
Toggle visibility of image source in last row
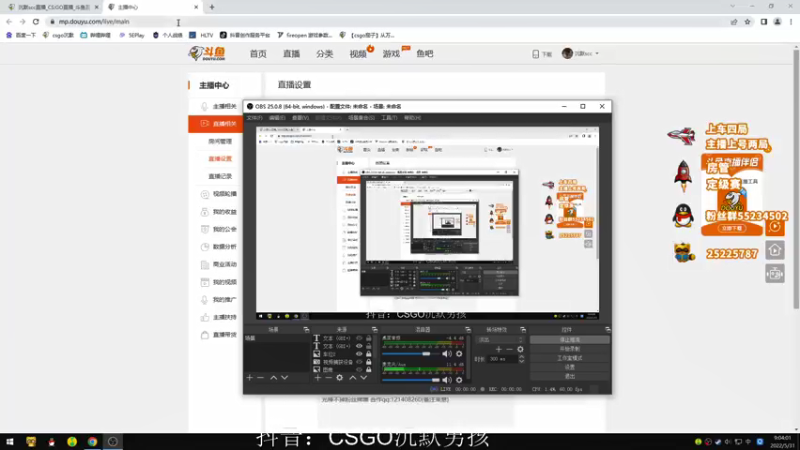(359, 369)
